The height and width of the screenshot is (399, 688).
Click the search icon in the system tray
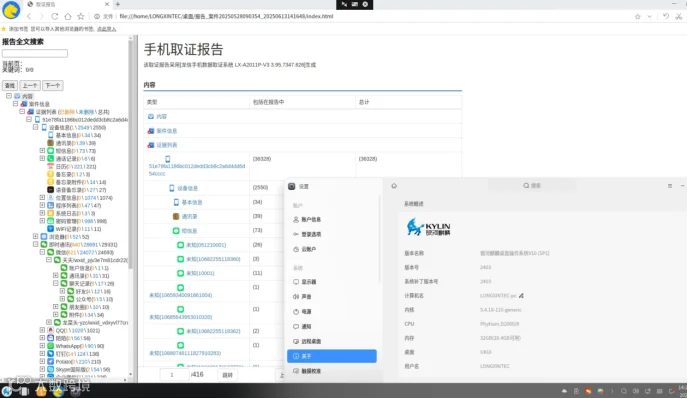click(x=624, y=391)
